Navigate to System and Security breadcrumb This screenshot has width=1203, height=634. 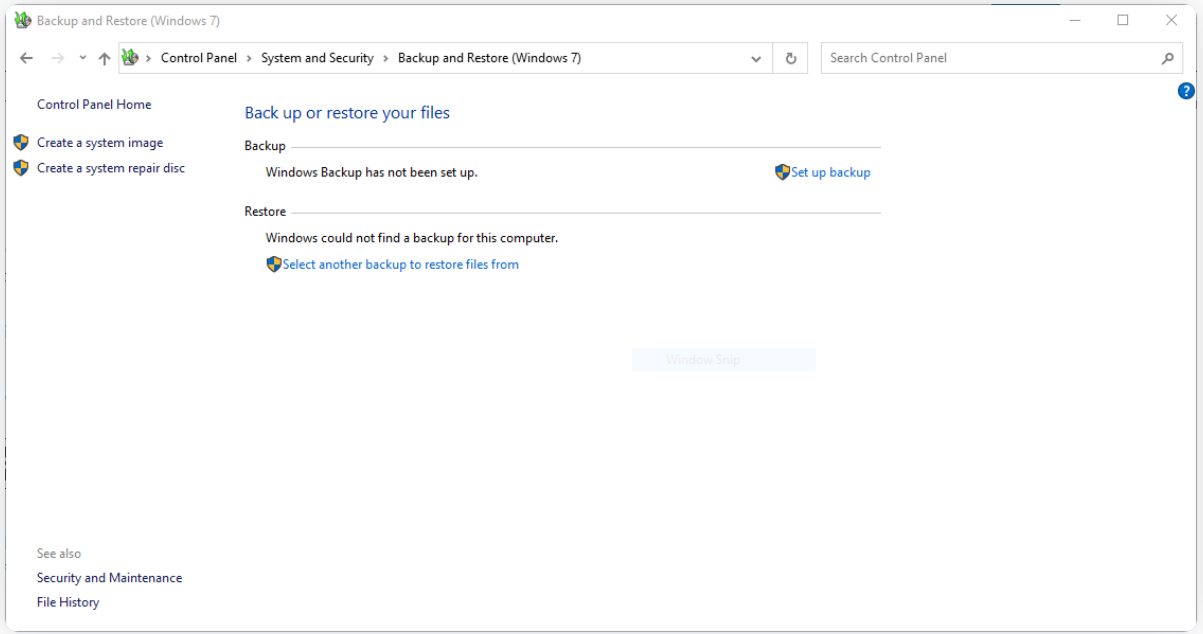(x=317, y=58)
